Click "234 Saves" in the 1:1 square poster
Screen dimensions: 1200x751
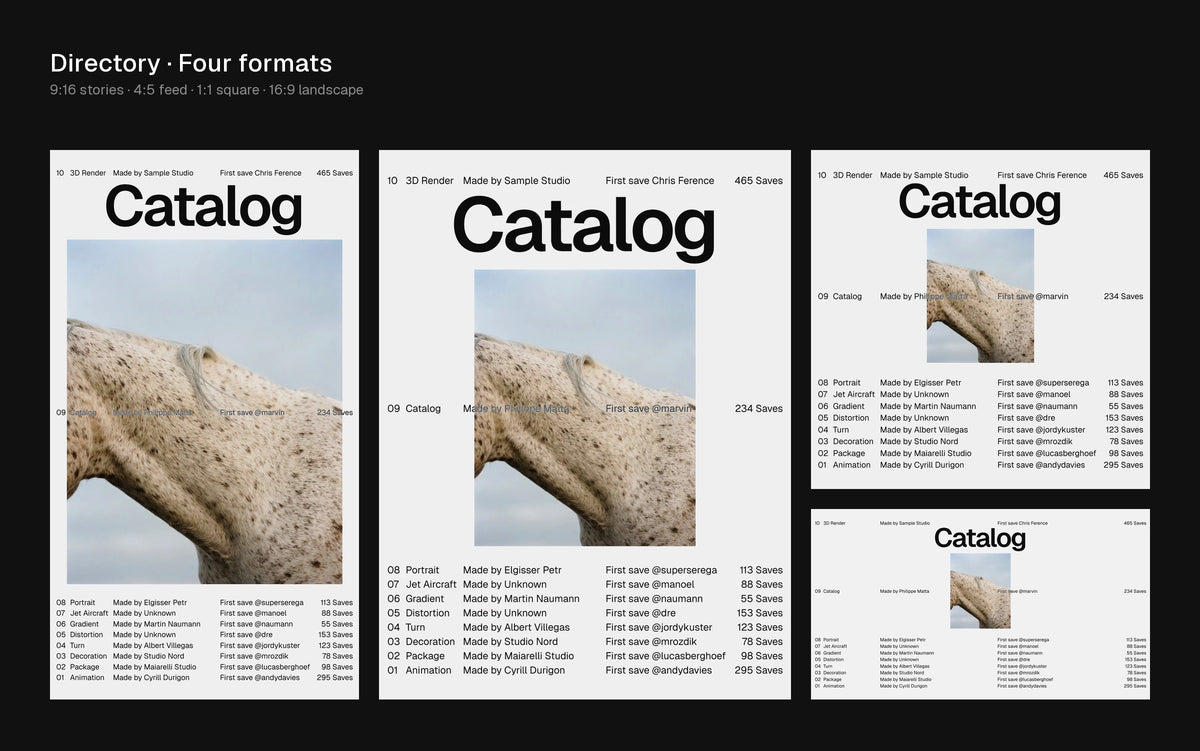pyautogui.click(x=1124, y=297)
